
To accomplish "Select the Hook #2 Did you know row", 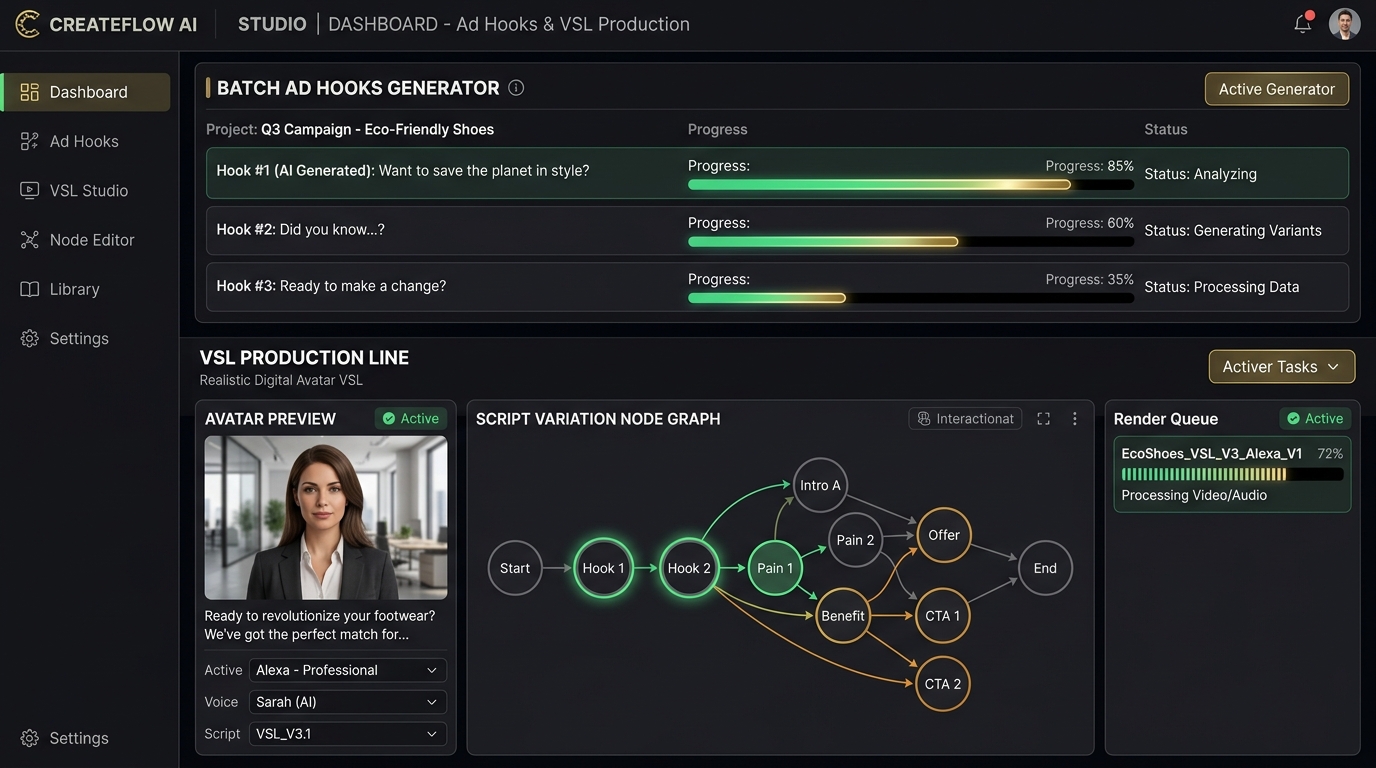I will point(777,230).
